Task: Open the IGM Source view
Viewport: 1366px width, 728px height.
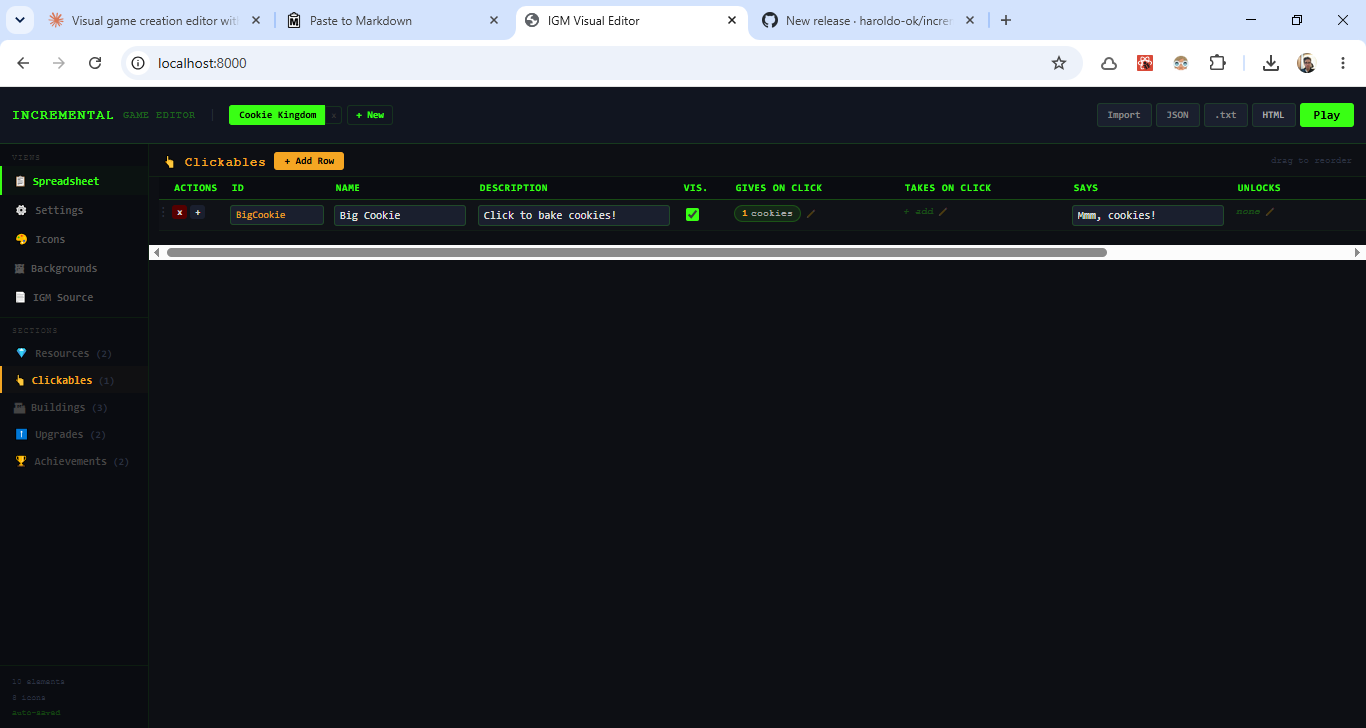Action: click(74, 297)
